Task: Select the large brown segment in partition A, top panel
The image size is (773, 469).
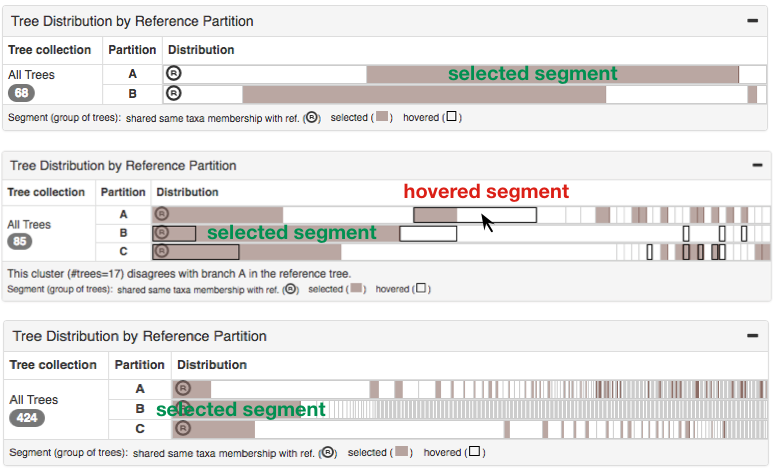Action: 552,74
